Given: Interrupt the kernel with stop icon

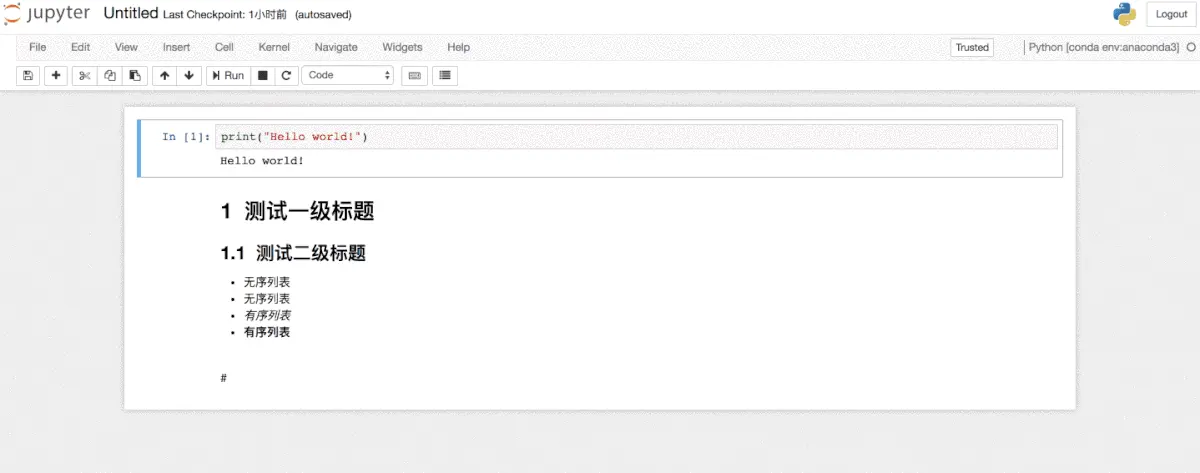Looking at the screenshot, I should tap(263, 75).
